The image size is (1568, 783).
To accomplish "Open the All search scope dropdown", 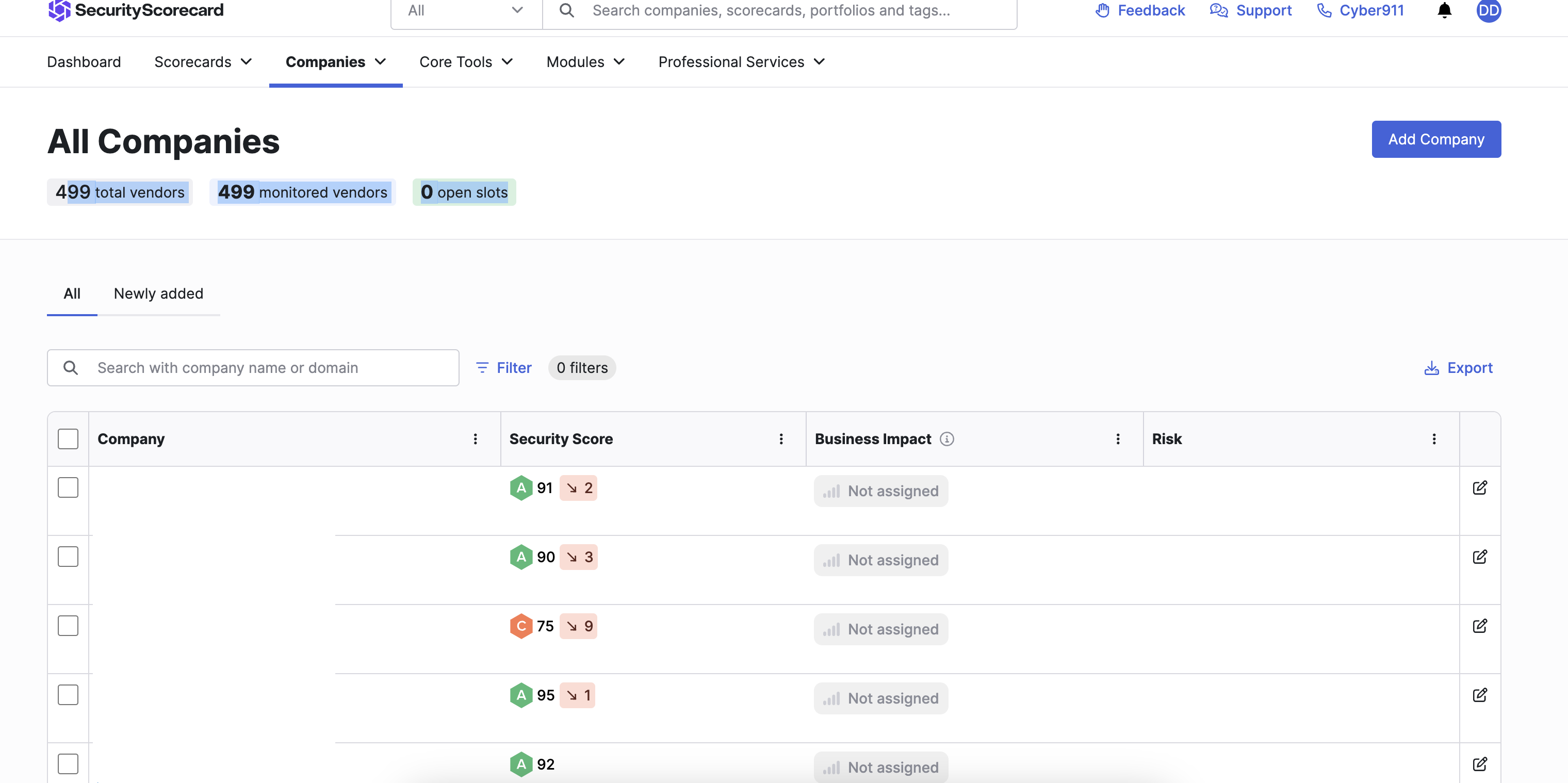I will 466,11.
